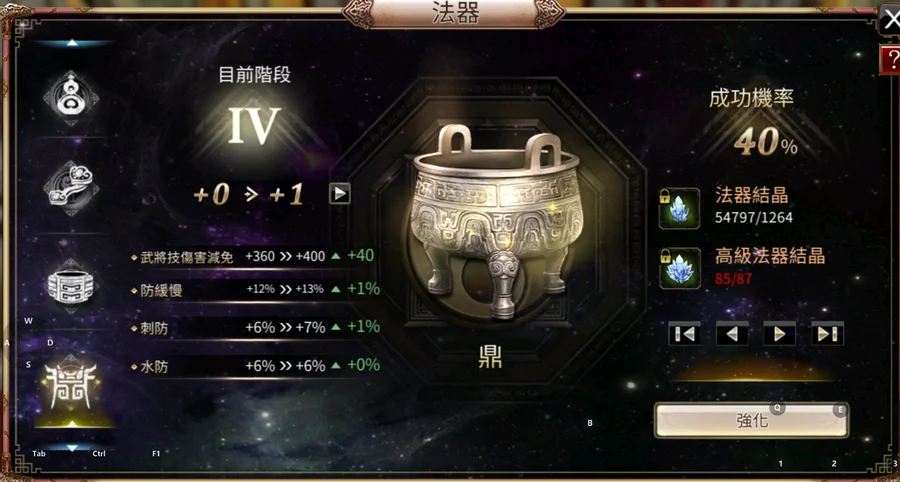900x482 pixels.
Task: Click the 武將技傷害減免 stat row
Action: [x=254, y=256]
